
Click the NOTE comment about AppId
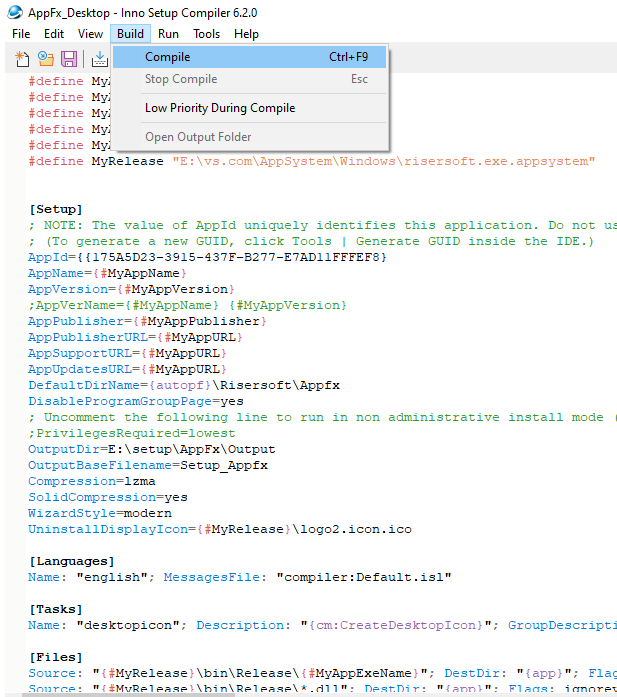(x=322, y=225)
